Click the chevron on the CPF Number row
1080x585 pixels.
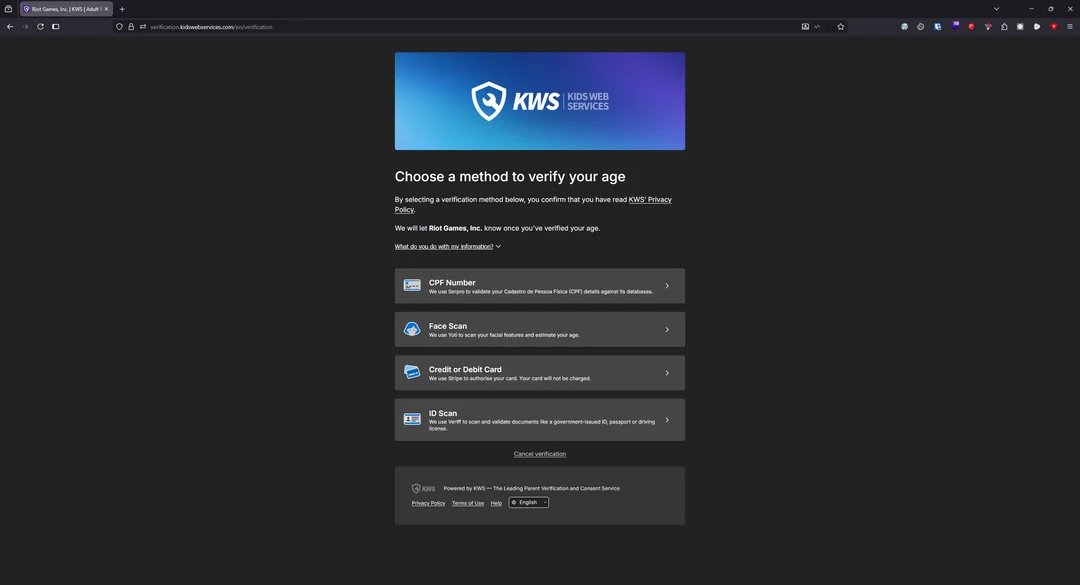pos(667,286)
